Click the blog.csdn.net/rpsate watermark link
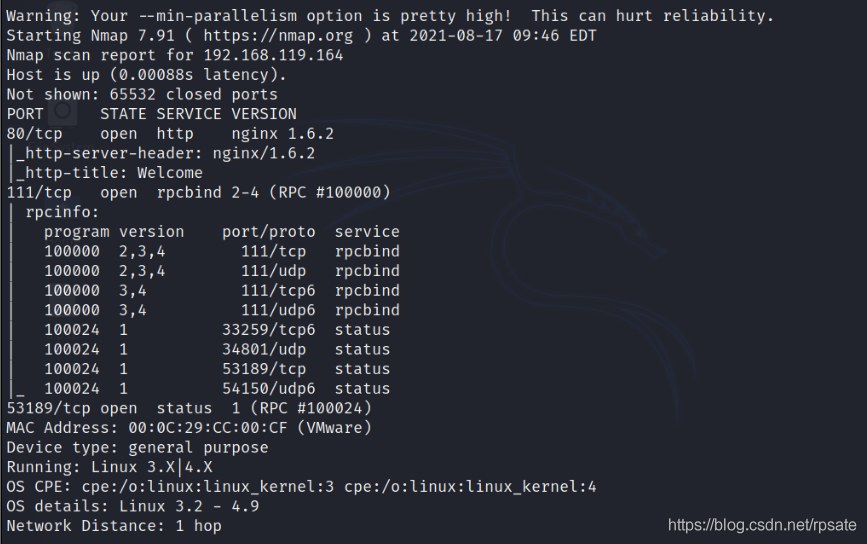This screenshot has width=867, height=544. [762, 525]
